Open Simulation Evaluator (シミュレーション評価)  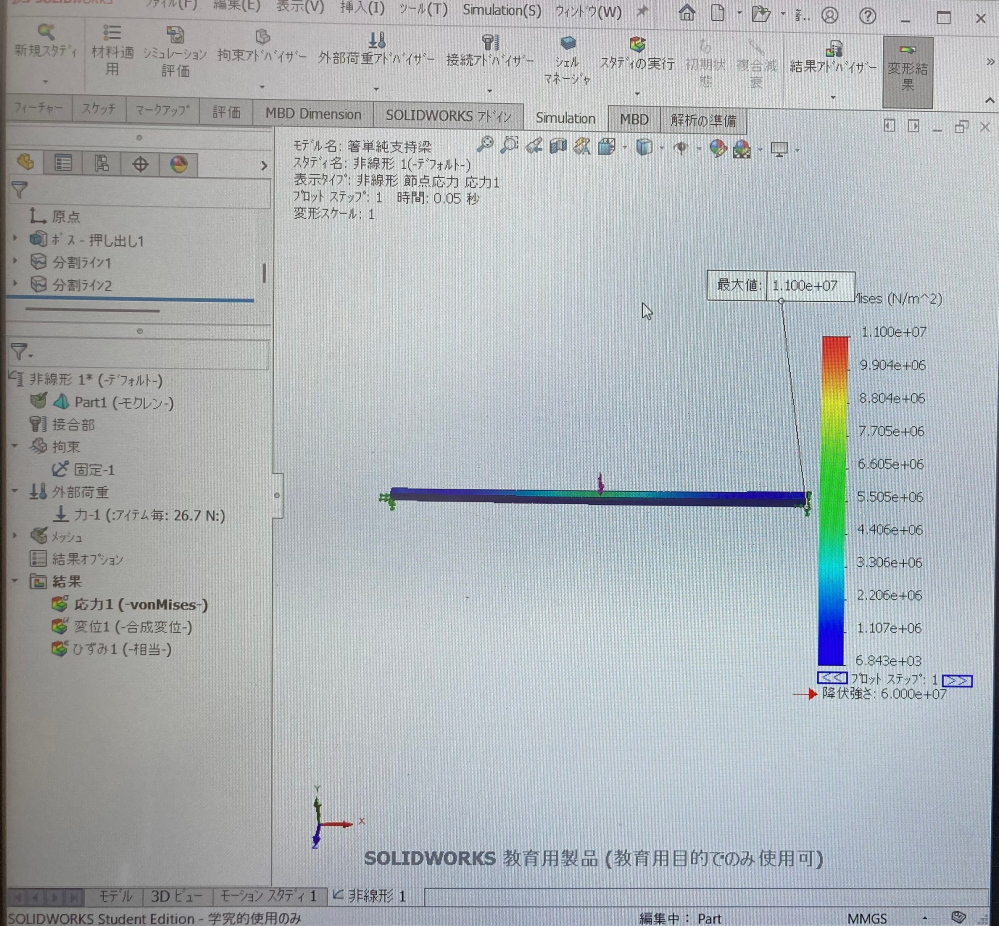tap(175, 52)
